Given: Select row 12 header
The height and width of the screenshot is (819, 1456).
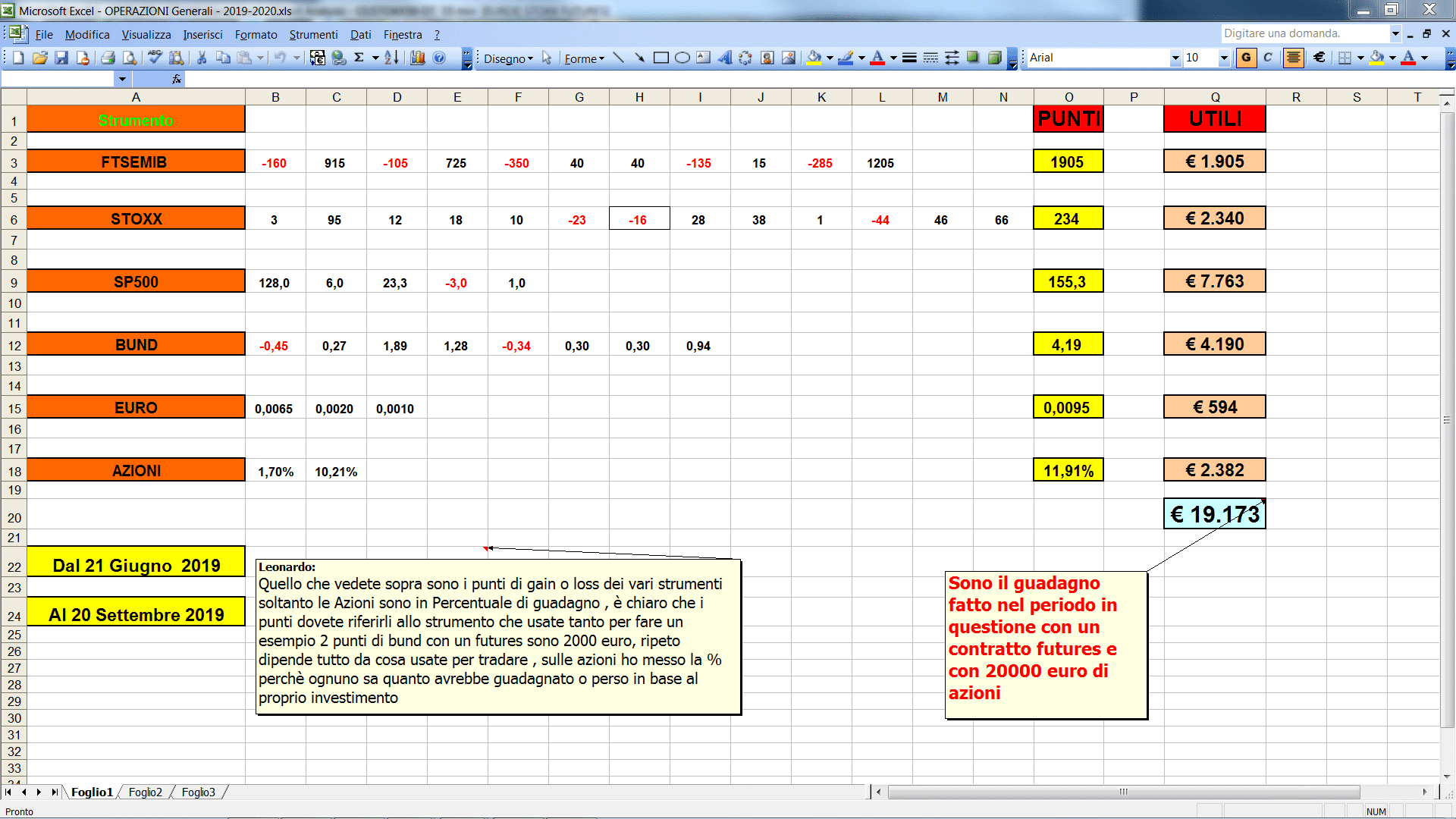Looking at the screenshot, I should coord(14,345).
